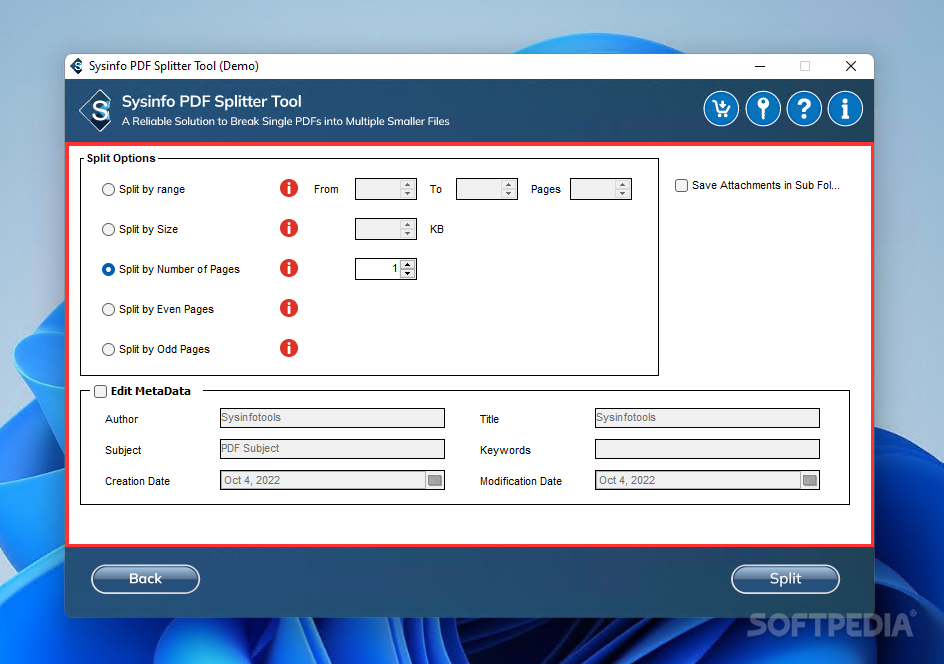Enable Edit MetaData checkbox
The height and width of the screenshot is (664, 944).
101,391
